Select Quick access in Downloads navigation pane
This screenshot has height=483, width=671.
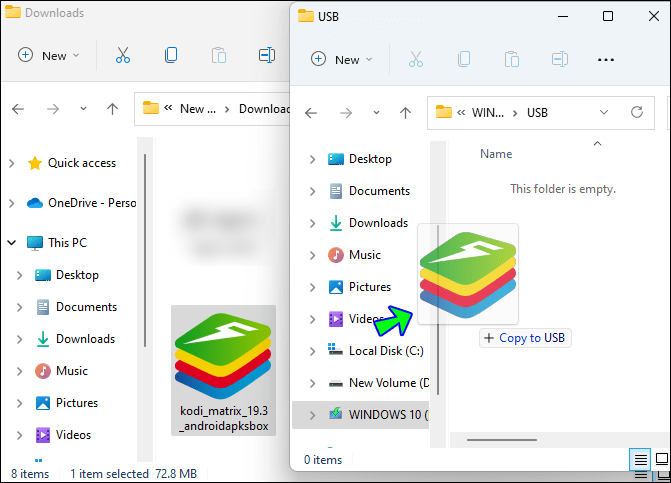pyautogui.click(x=81, y=163)
